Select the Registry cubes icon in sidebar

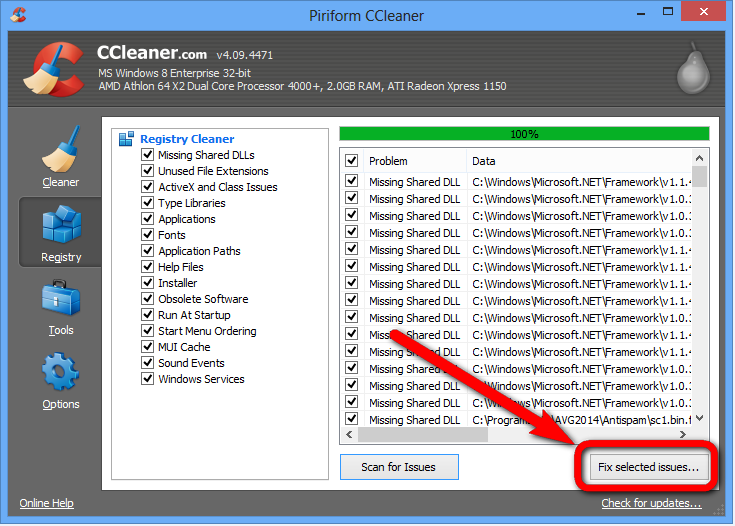61,224
